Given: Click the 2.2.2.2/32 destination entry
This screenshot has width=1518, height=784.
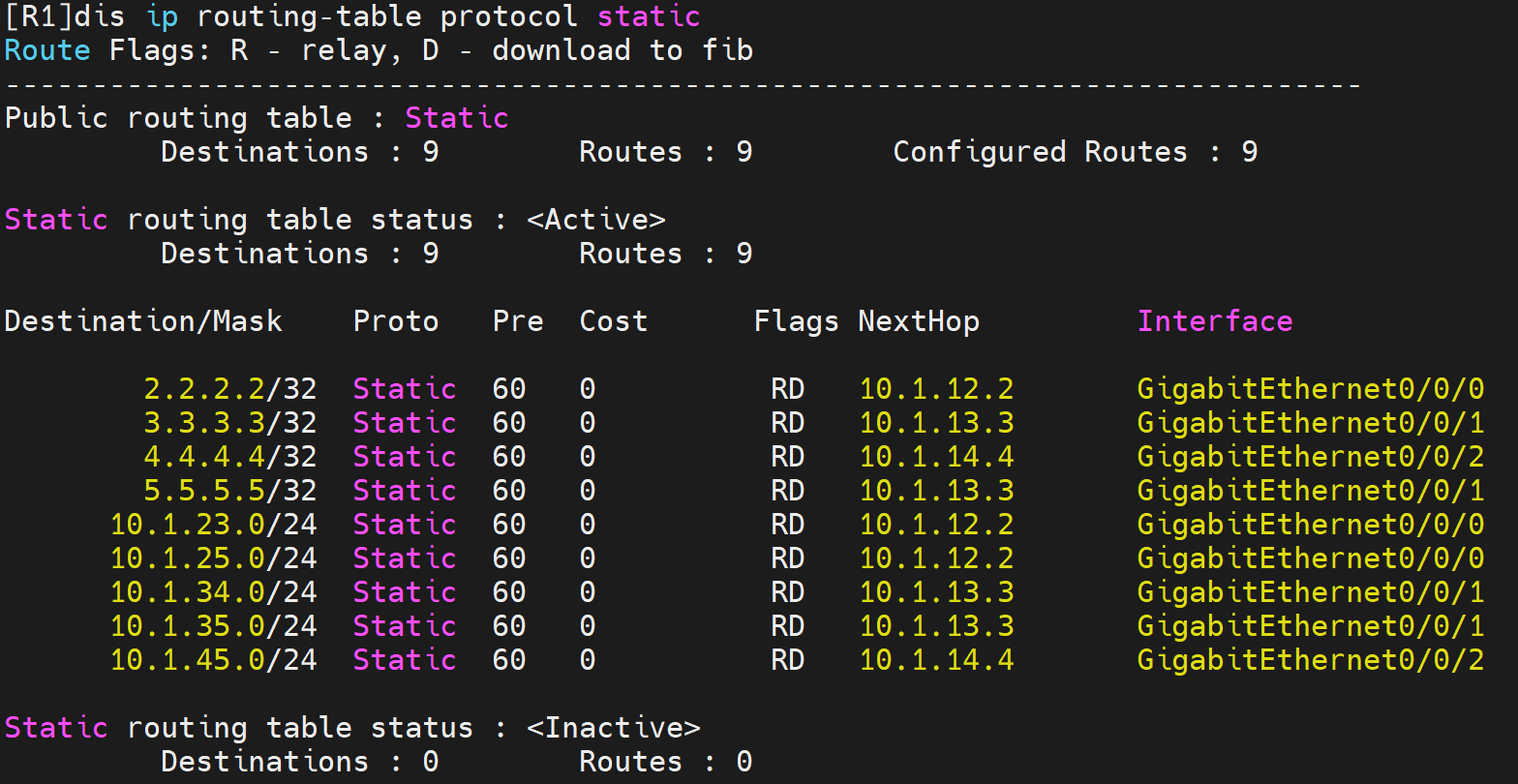Looking at the screenshot, I should (230, 389).
